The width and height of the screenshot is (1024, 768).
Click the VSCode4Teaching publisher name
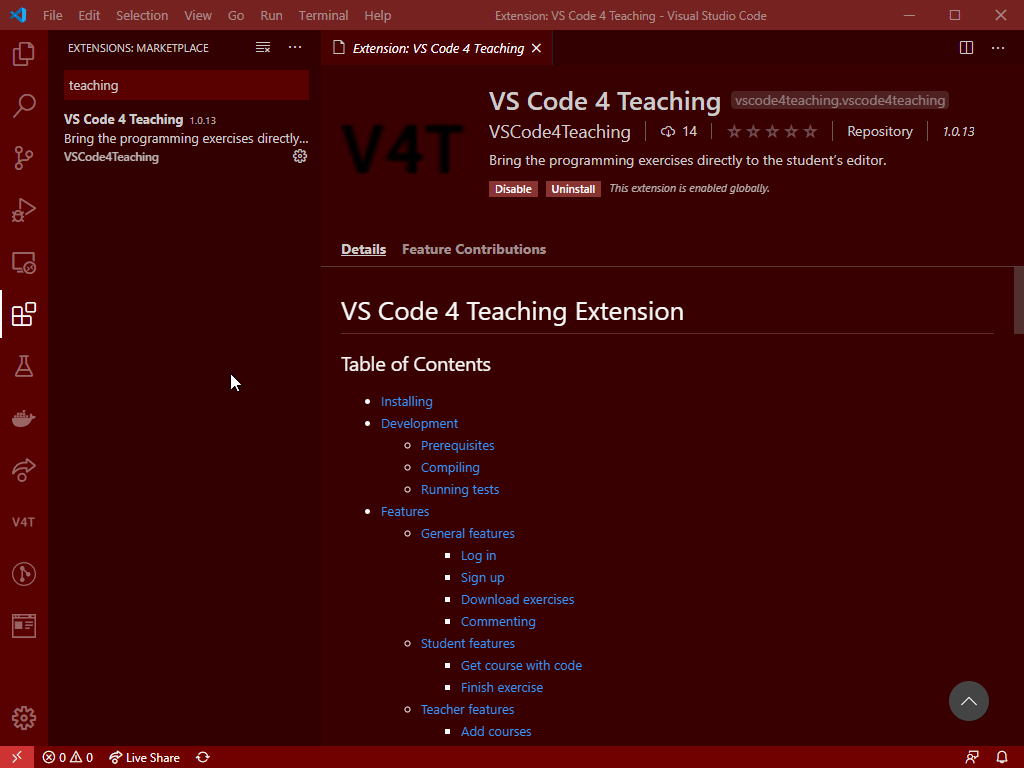click(x=560, y=131)
